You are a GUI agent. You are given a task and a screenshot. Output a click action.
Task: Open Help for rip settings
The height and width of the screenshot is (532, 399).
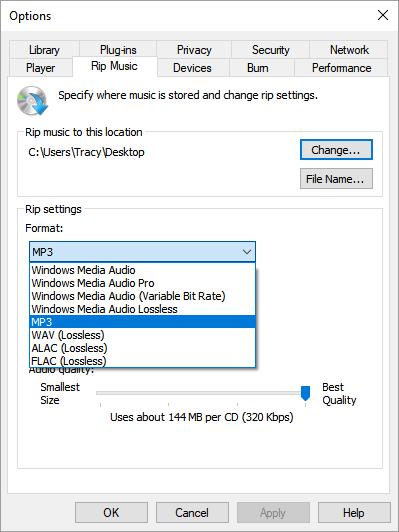[x=354, y=512]
